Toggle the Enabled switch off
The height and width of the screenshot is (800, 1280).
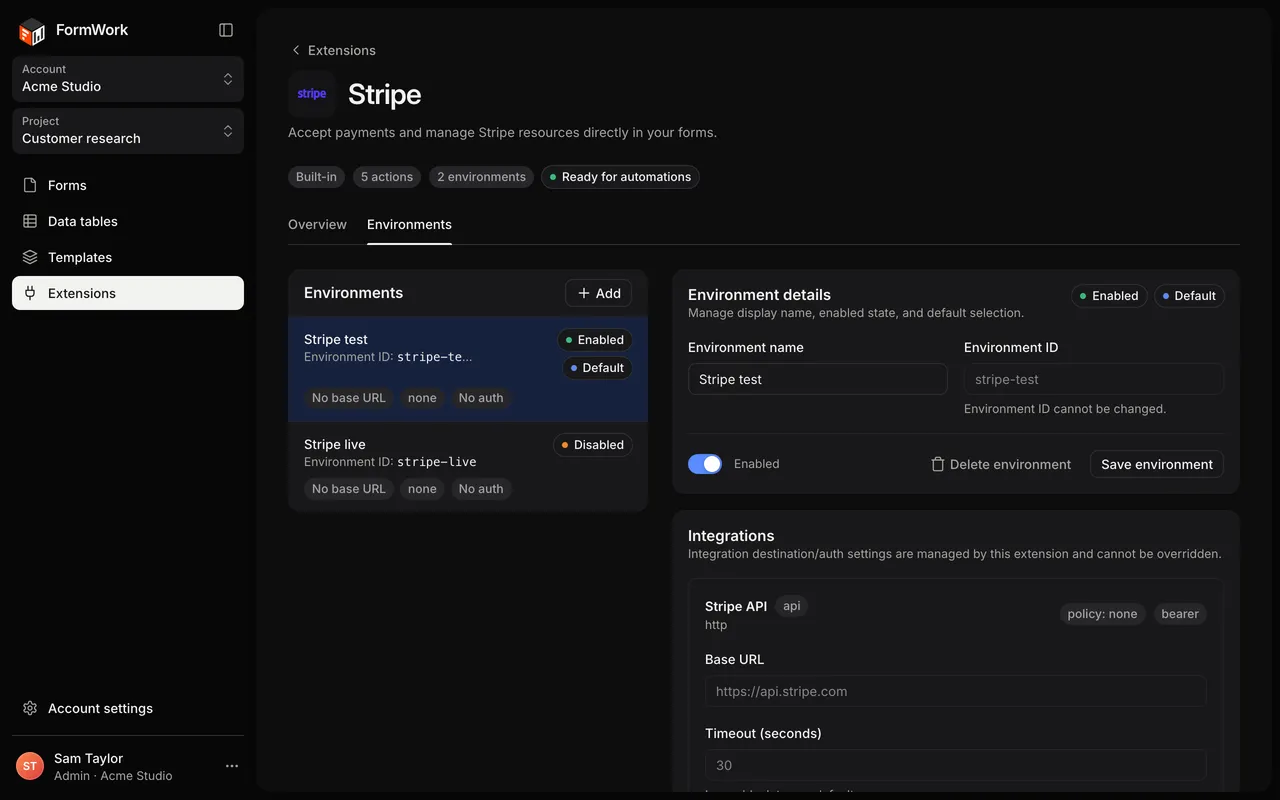tap(705, 464)
